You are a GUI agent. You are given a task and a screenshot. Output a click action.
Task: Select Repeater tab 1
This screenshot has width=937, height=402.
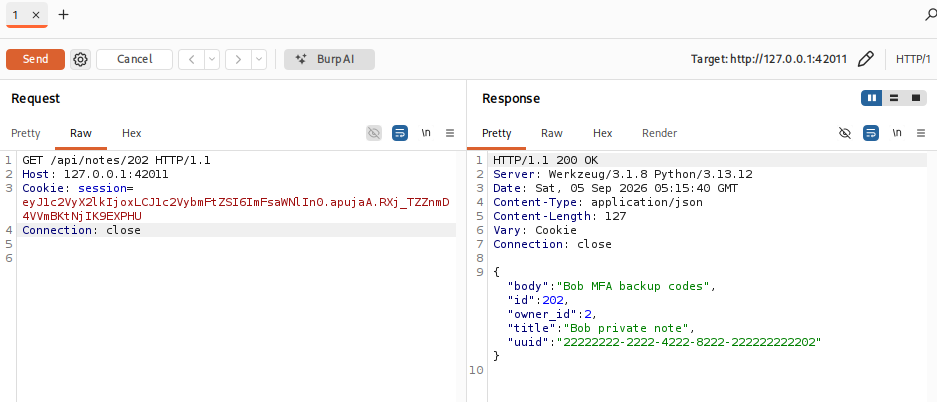(16, 15)
